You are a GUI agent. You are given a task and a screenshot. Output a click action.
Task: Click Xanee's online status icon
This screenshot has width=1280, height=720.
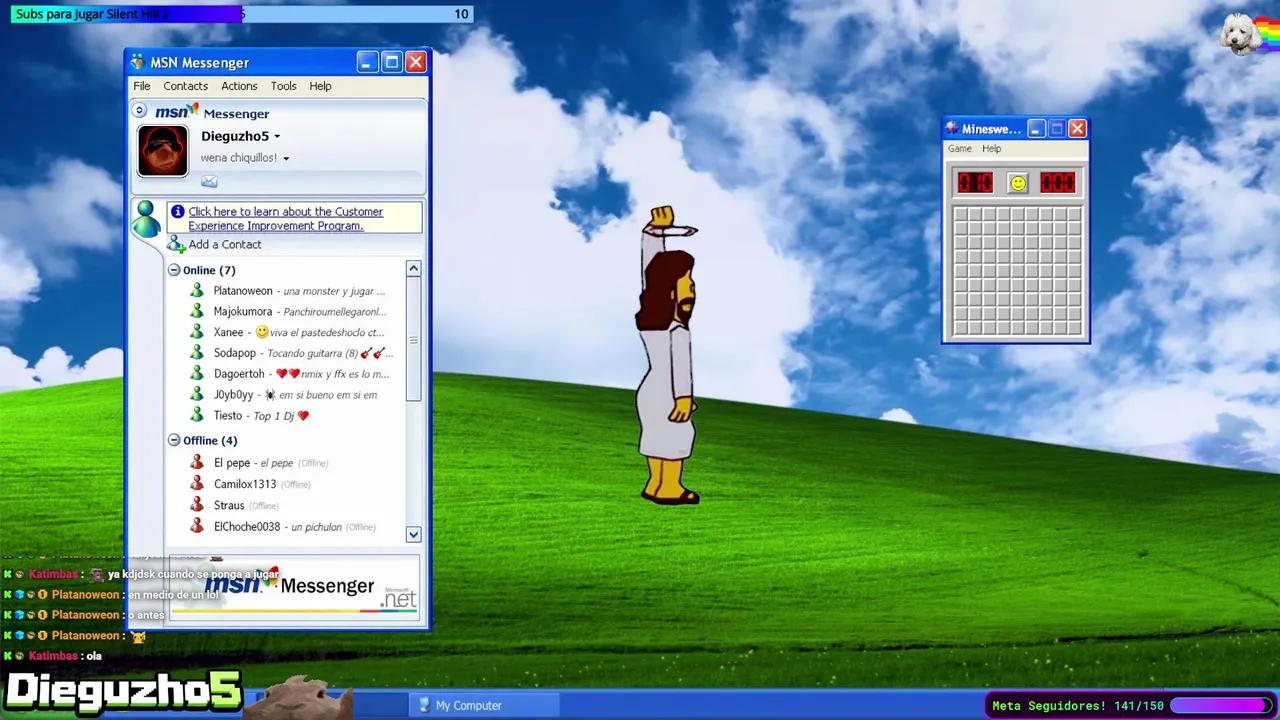197,332
